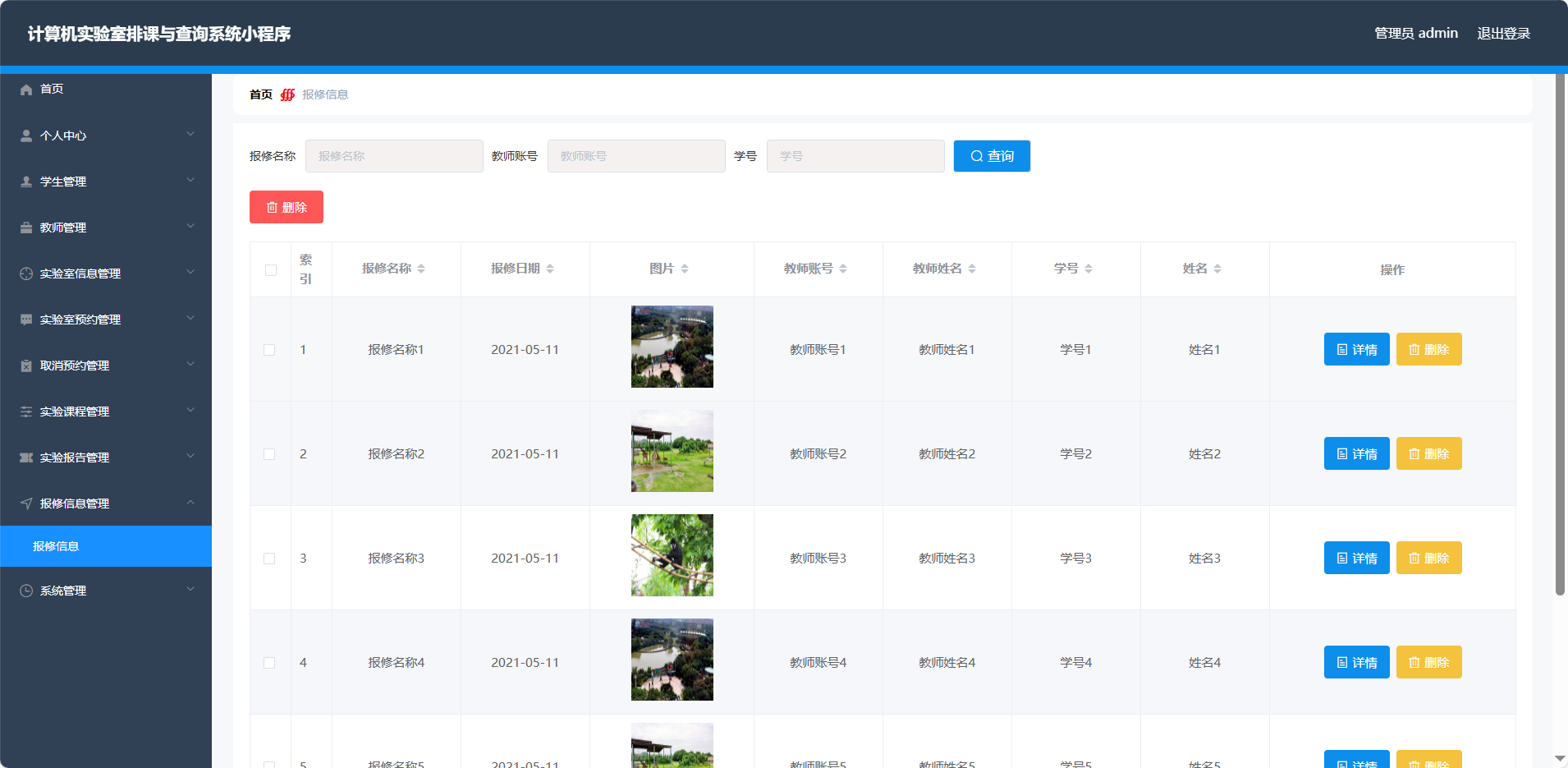Screen dimensions: 1568x768
Task: Click the 教师账号 search input
Action: (636, 156)
